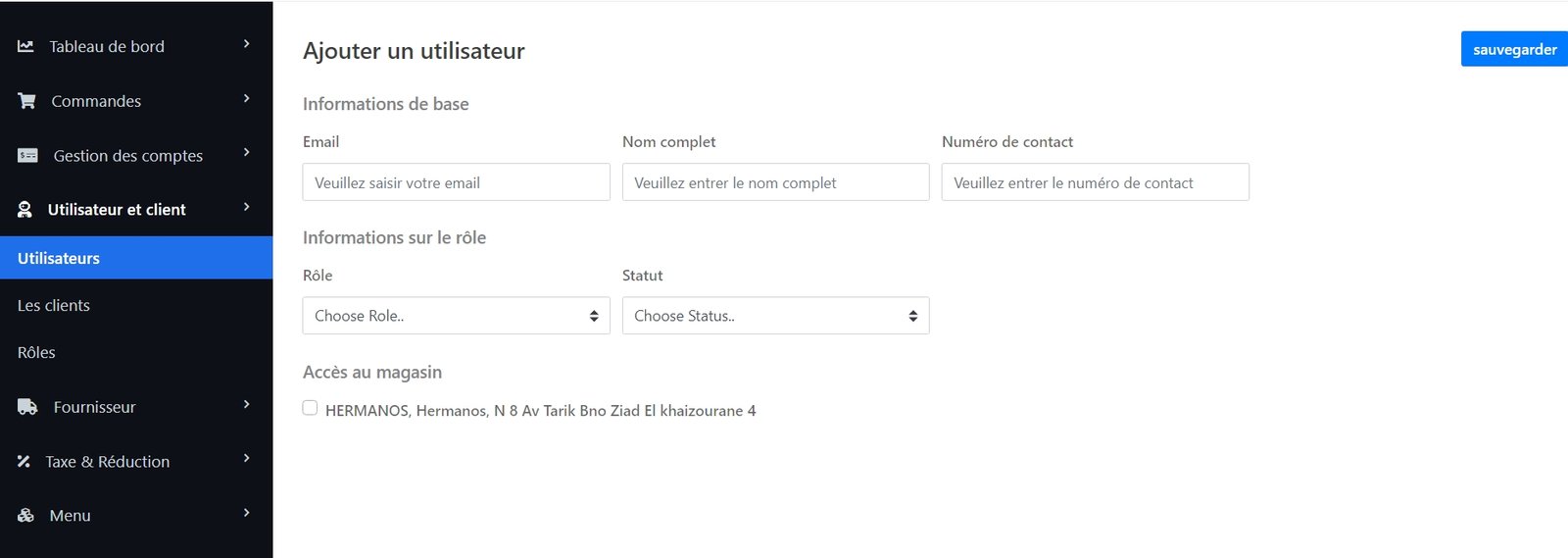Click the Gestion des comptes money icon
Image resolution: width=1568 pixels, height=558 pixels.
pyautogui.click(x=27, y=156)
